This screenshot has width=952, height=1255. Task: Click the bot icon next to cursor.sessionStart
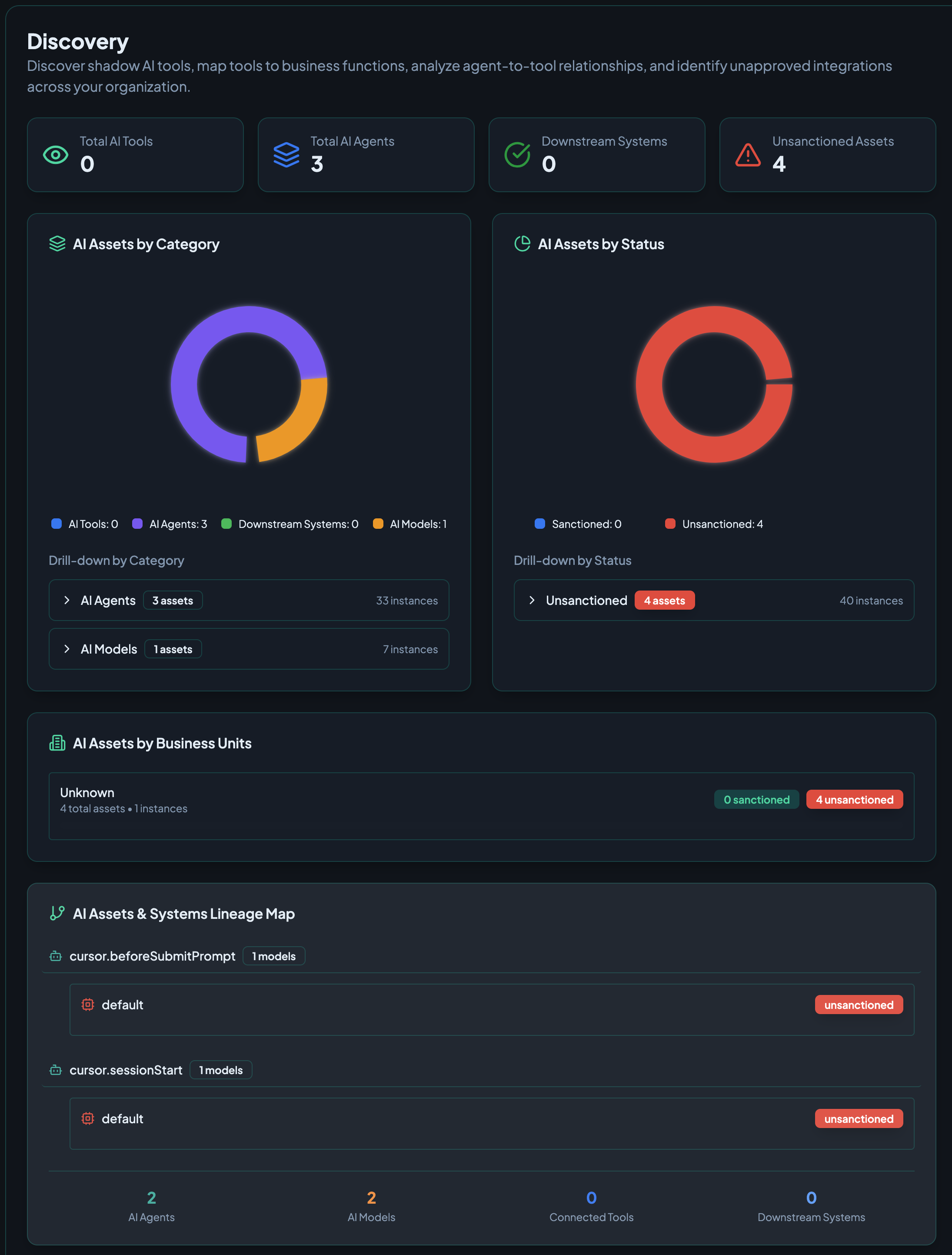click(56, 1070)
